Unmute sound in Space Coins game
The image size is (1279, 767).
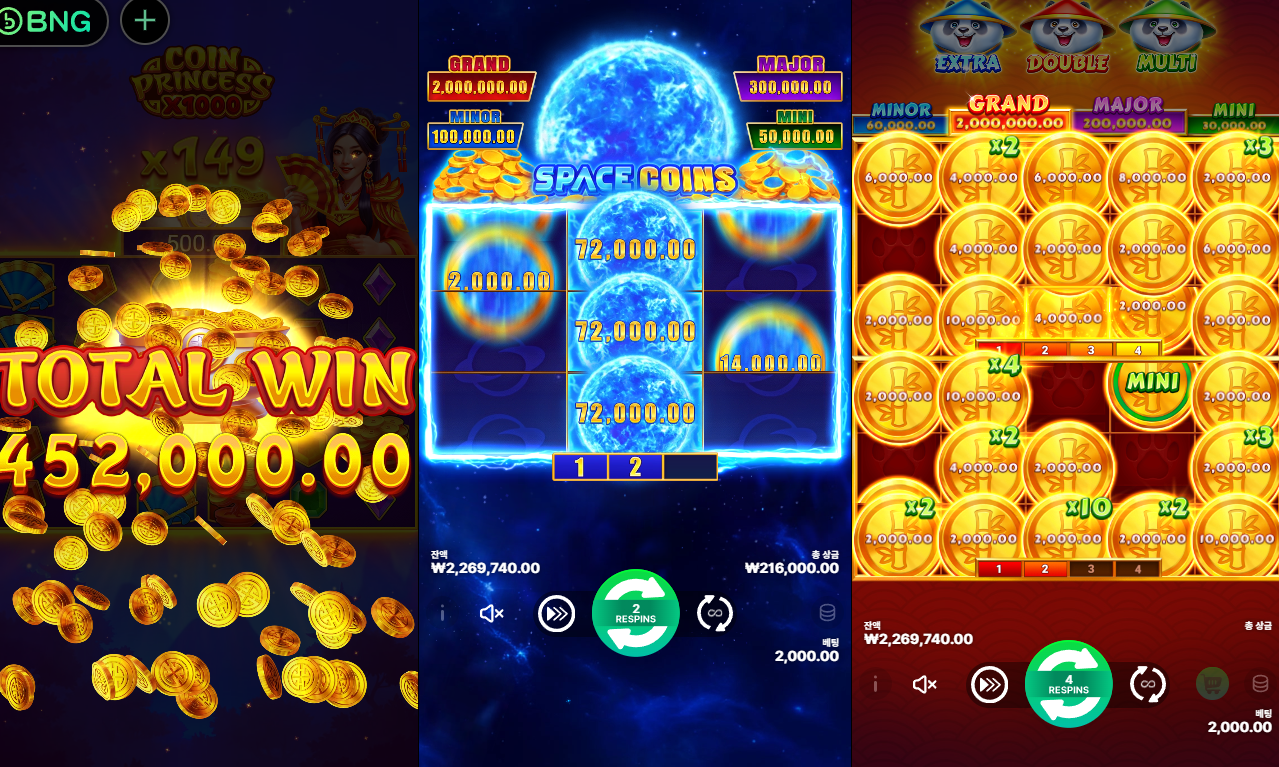[491, 613]
